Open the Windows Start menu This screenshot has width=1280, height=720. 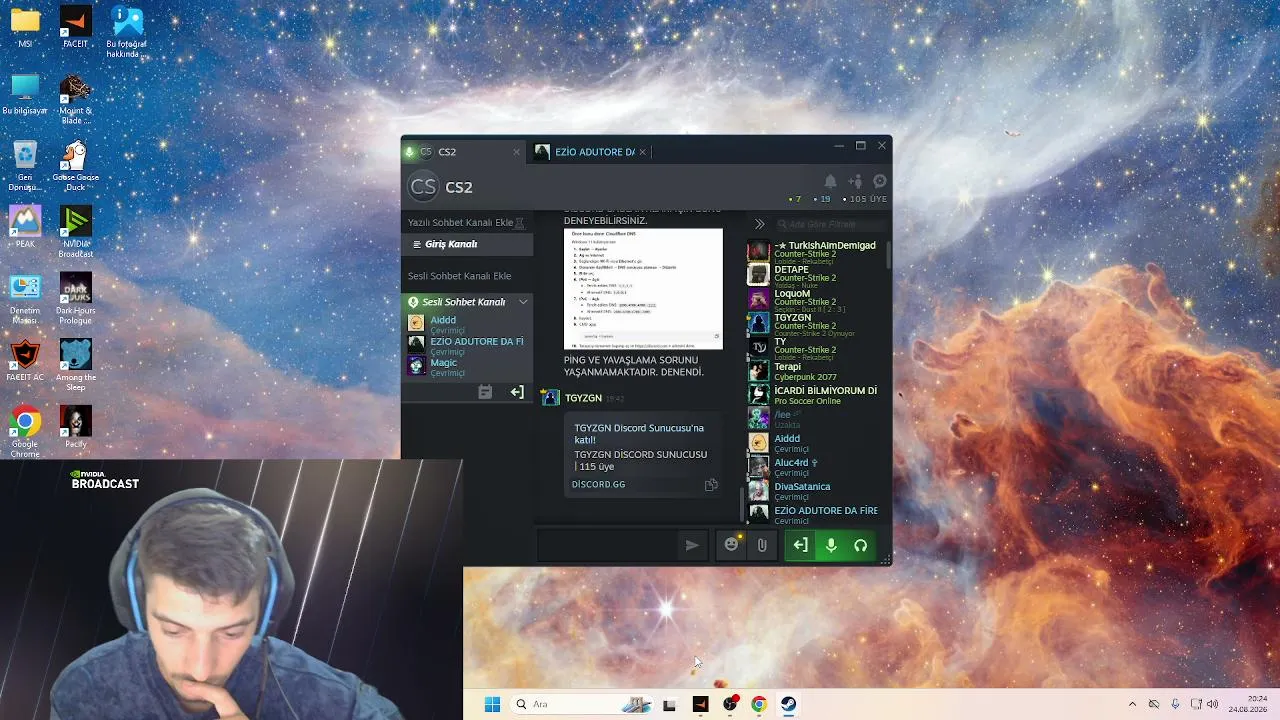(492, 704)
